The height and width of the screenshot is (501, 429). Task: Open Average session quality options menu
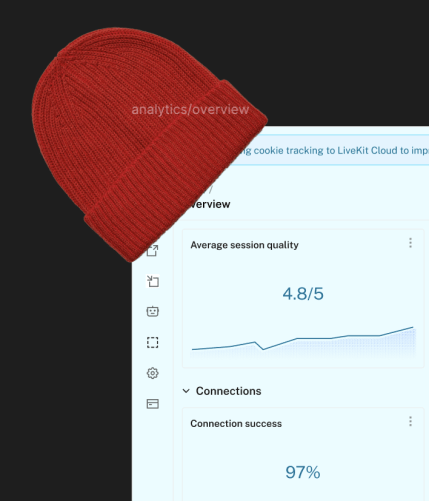(x=410, y=243)
